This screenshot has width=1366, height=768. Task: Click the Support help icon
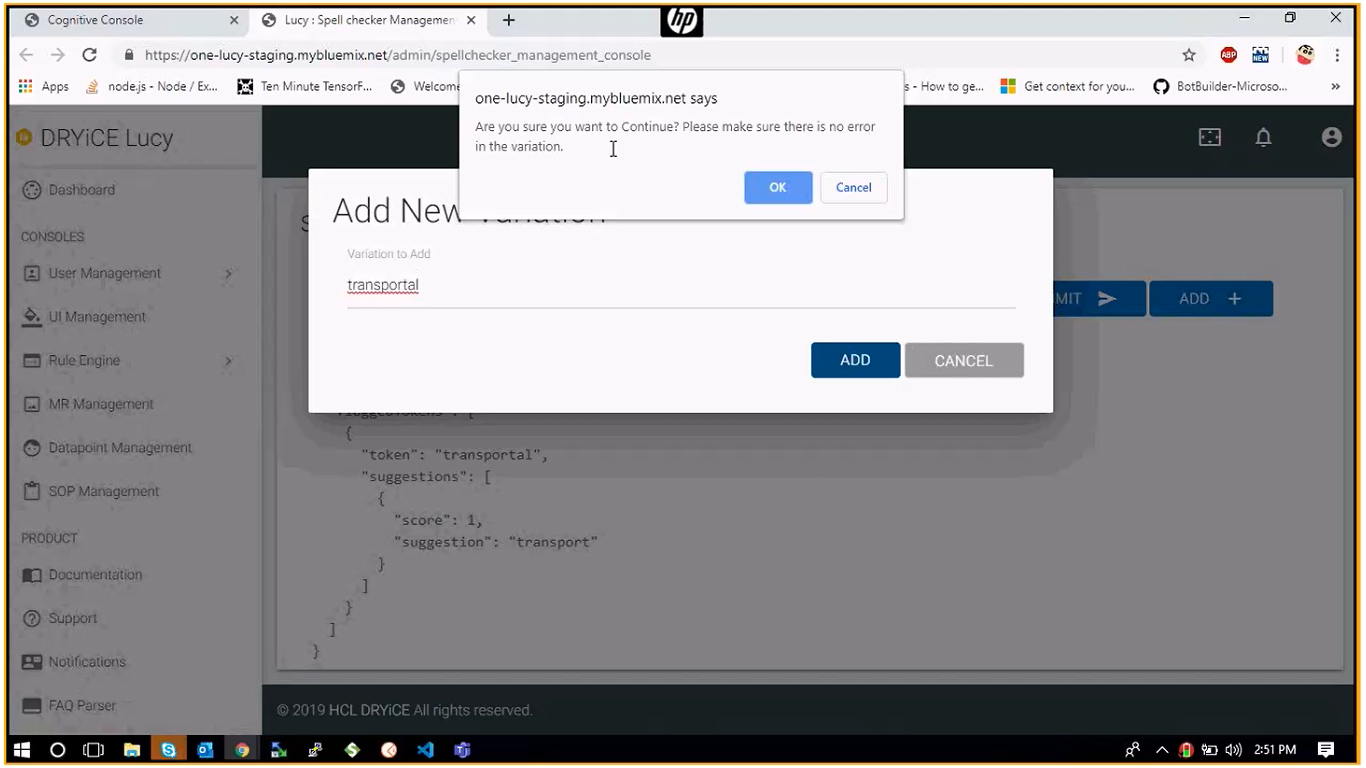click(32, 618)
